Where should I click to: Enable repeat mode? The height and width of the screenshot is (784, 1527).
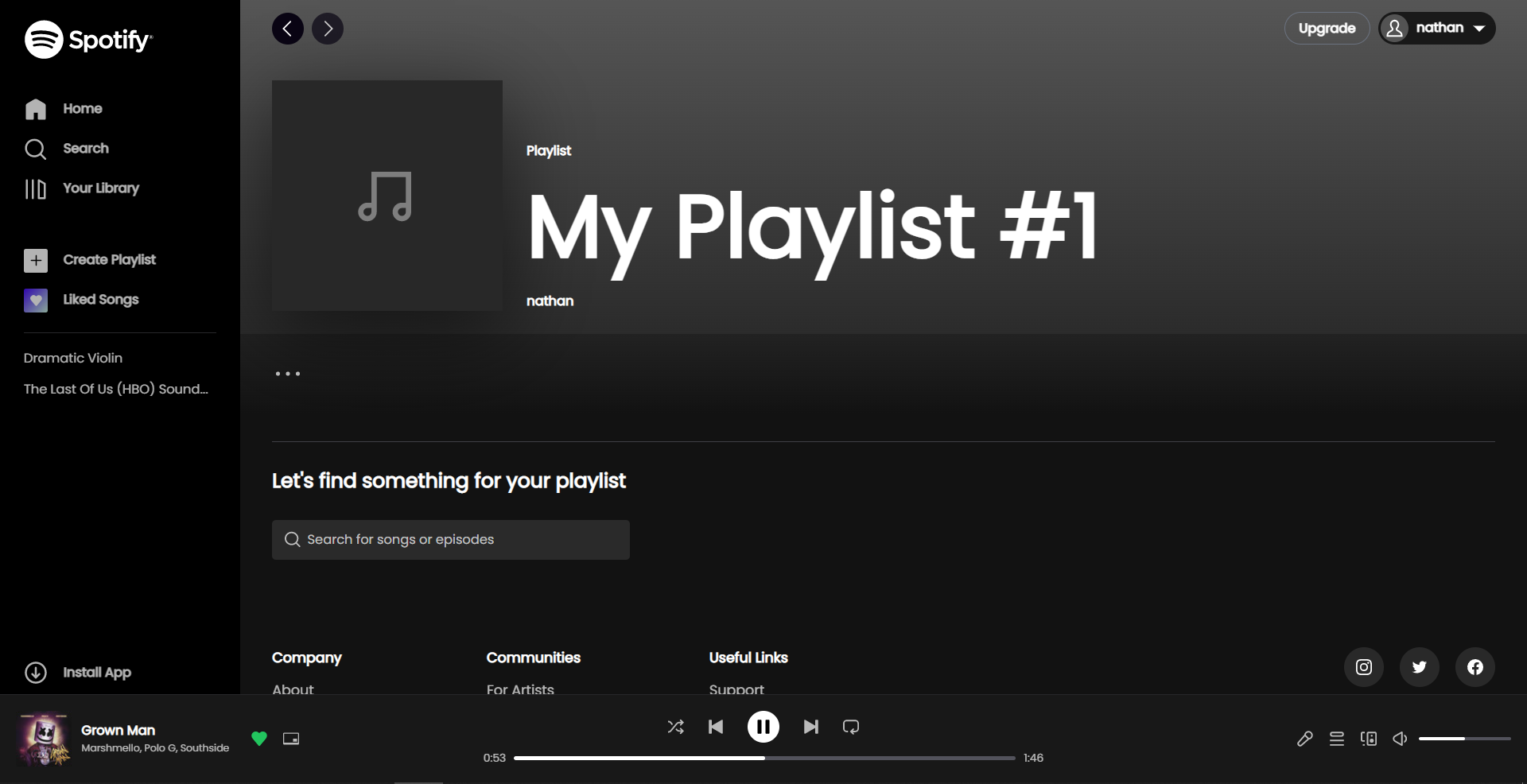click(x=850, y=727)
